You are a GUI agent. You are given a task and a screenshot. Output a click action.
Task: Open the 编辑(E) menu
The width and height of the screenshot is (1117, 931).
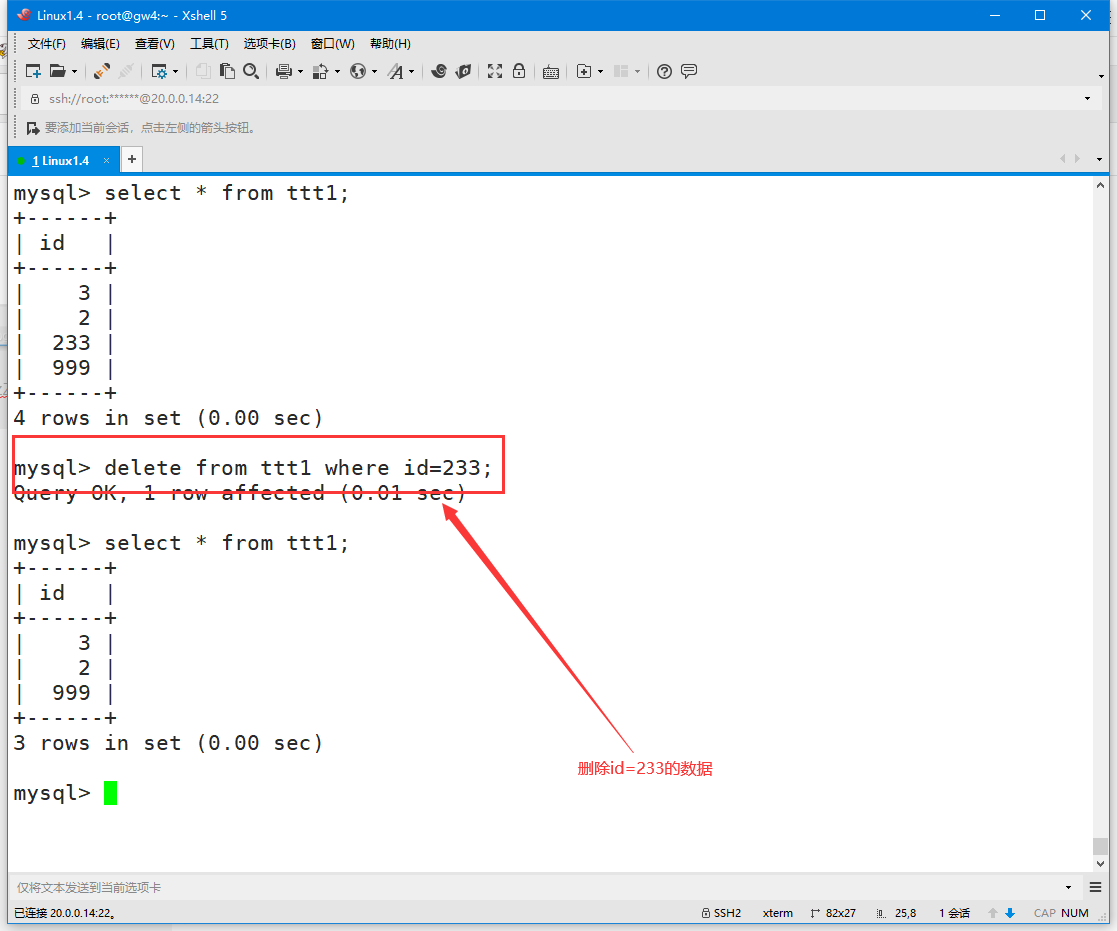tap(100, 43)
